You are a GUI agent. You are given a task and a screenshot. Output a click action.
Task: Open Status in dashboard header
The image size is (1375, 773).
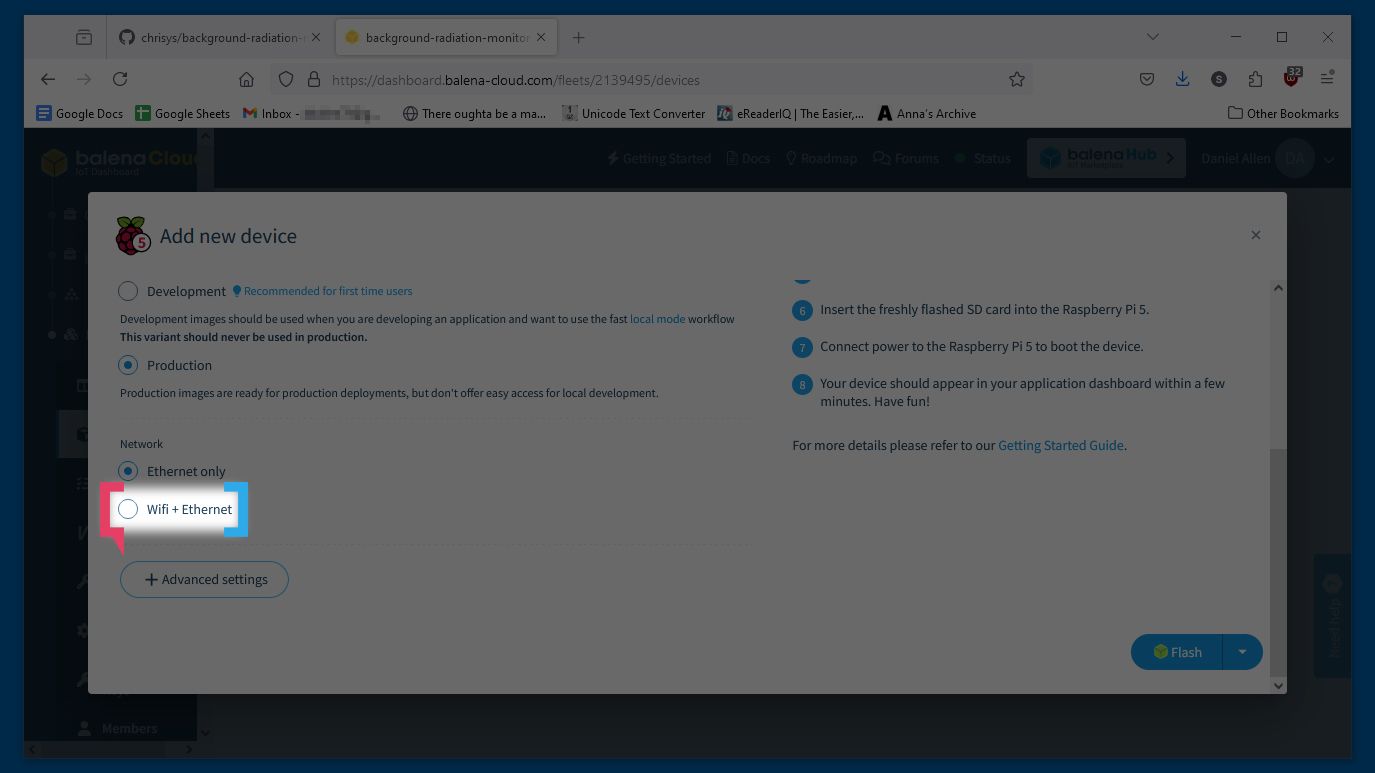pos(982,158)
